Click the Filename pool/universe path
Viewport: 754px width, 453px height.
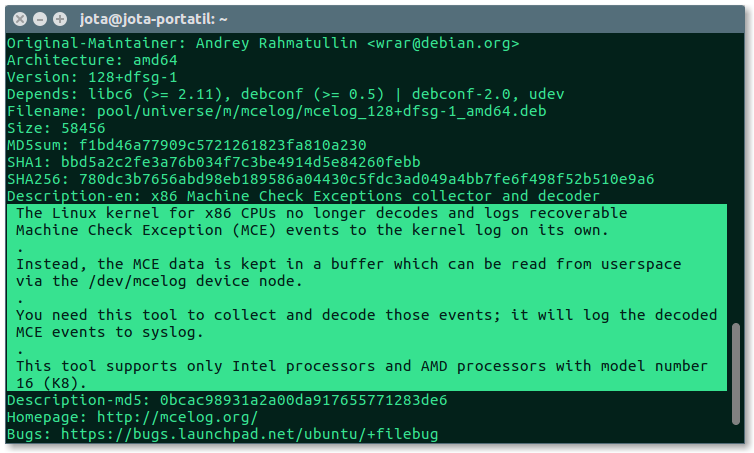[322, 111]
